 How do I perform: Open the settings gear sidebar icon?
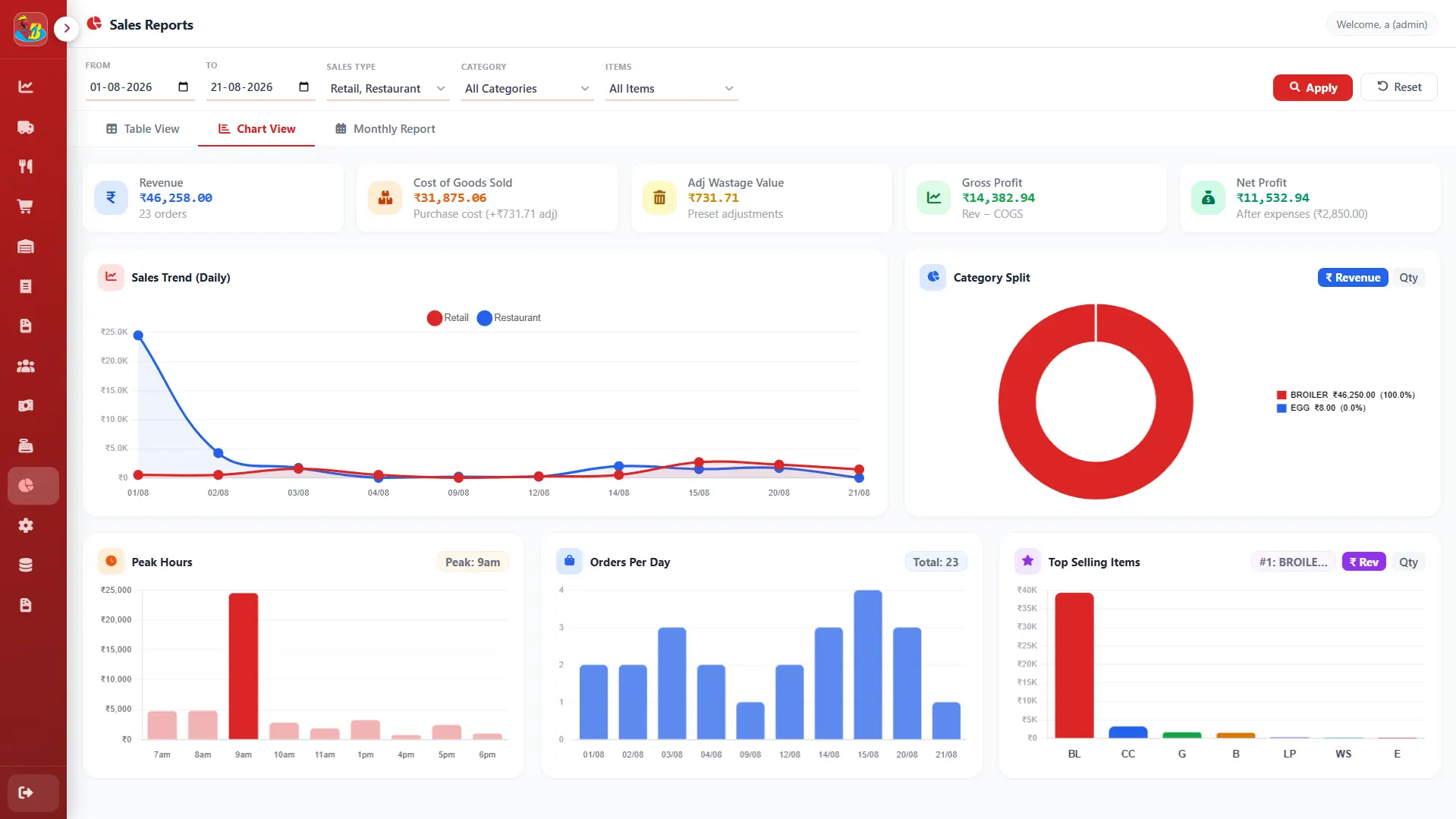coord(26,525)
